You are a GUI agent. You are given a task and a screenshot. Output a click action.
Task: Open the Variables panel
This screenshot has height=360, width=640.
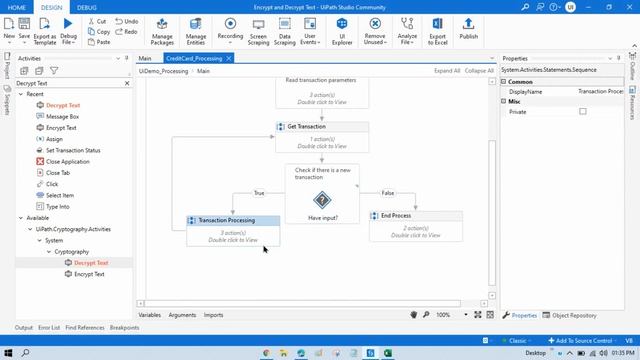point(149,315)
